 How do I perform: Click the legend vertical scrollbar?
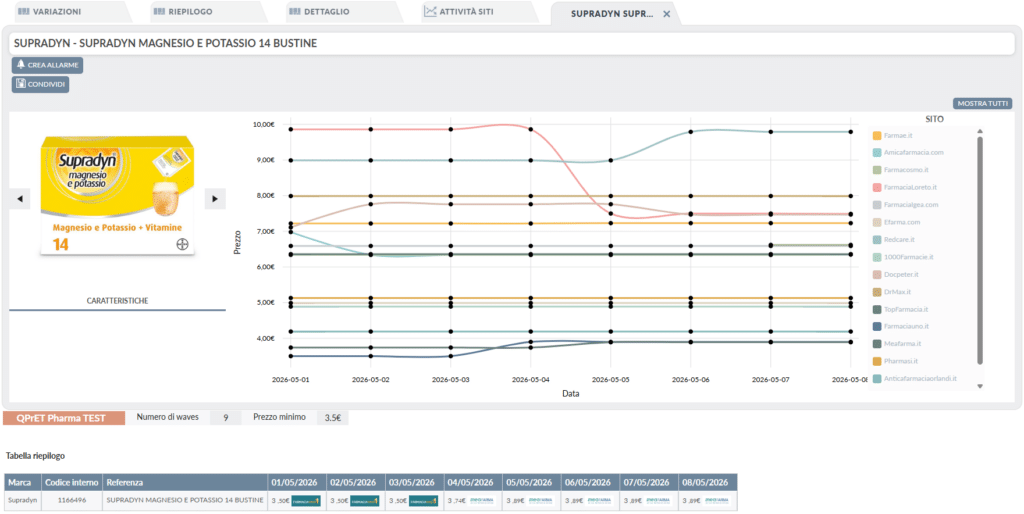(x=979, y=250)
